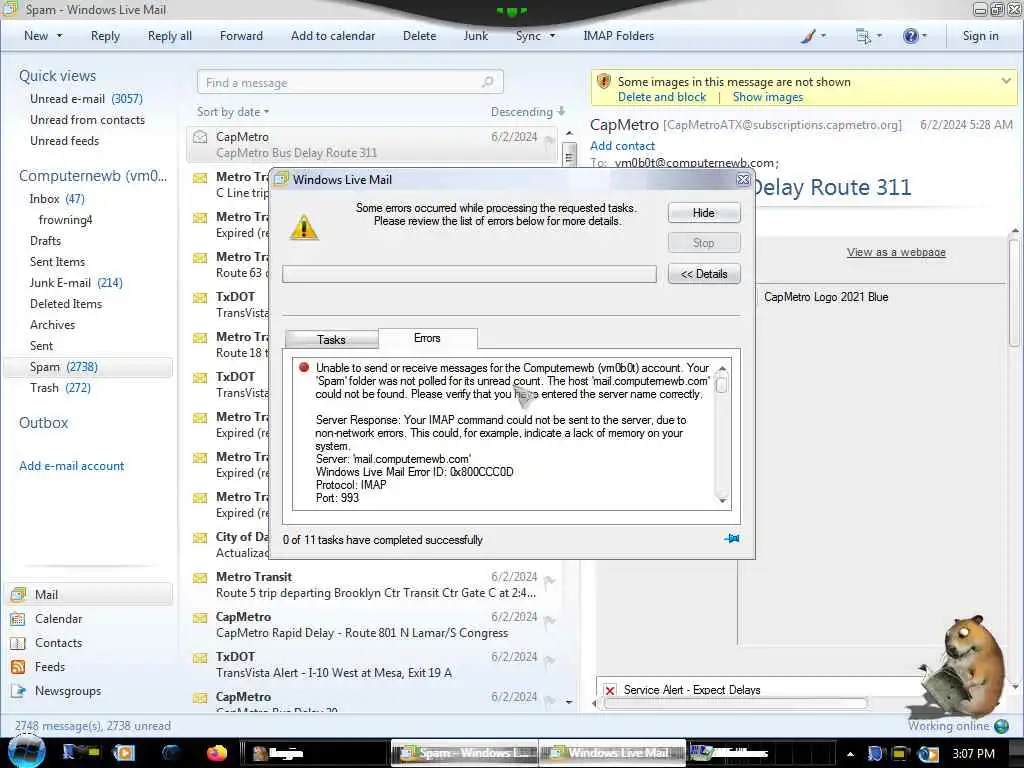Image resolution: width=1024 pixels, height=768 pixels.
Task: Open Calendar from the sidebar
Action: tap(58, 618)
